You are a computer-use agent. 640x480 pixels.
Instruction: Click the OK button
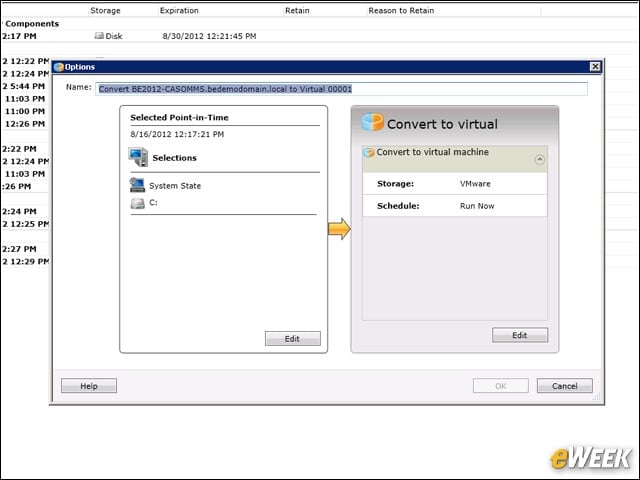coord(500,386)
